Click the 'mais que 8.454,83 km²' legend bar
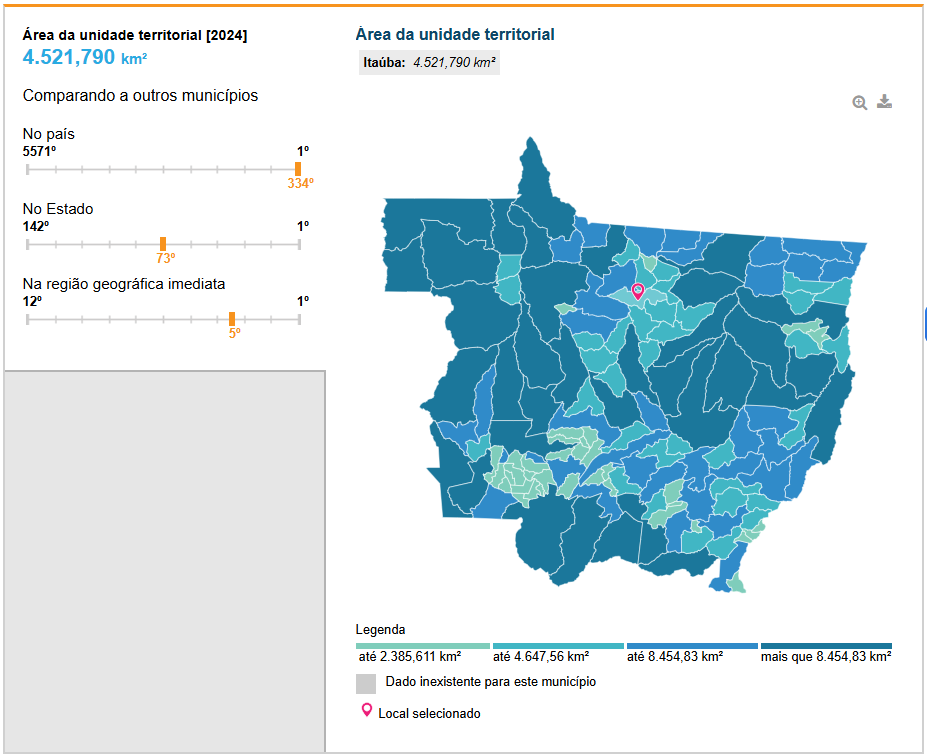This screenshot has width=927, height=756. [x=826, y=646]
